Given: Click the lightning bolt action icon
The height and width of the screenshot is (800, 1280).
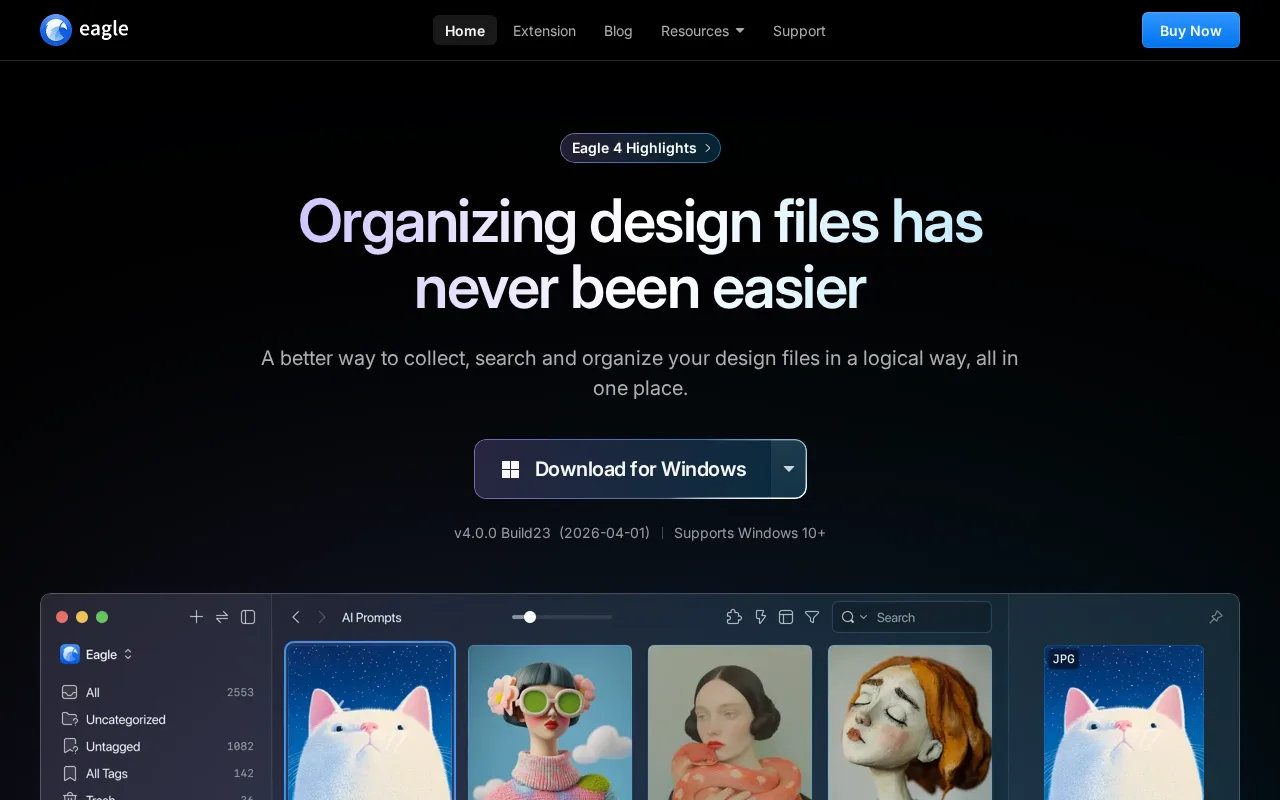Looking at the screenshot, I should [x=760, y=617].
